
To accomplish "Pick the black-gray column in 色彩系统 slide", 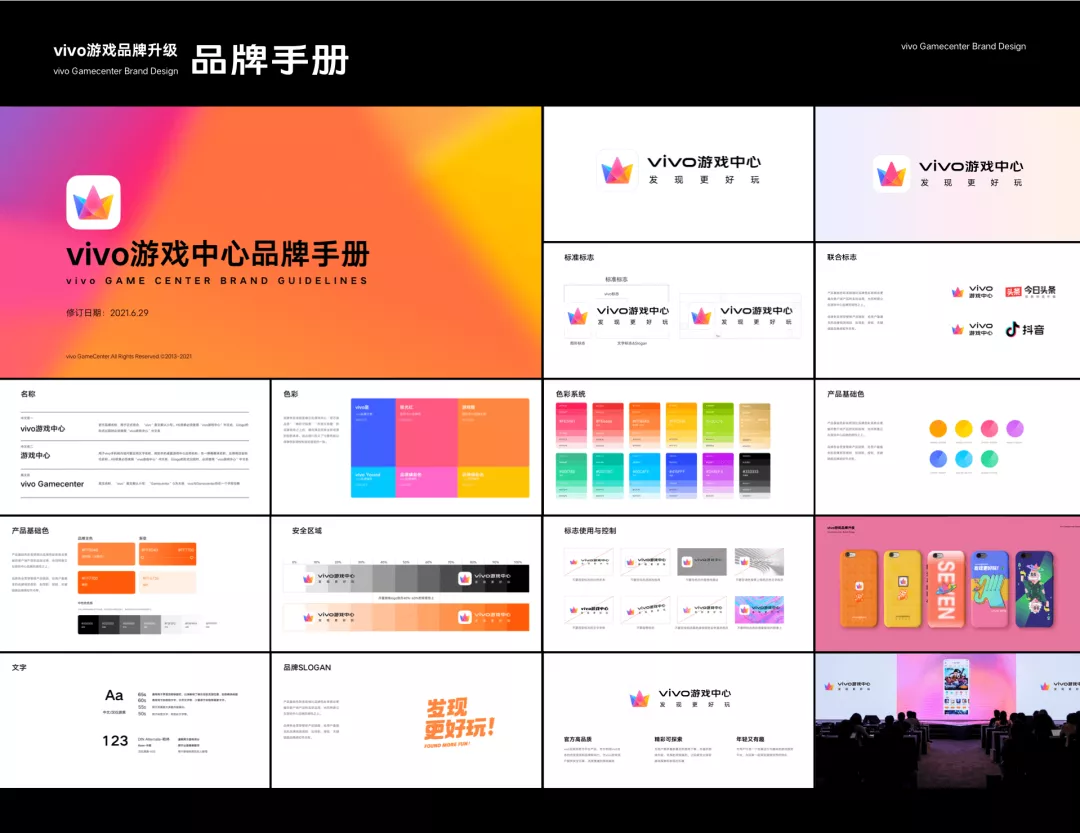I will coord(755,475).
